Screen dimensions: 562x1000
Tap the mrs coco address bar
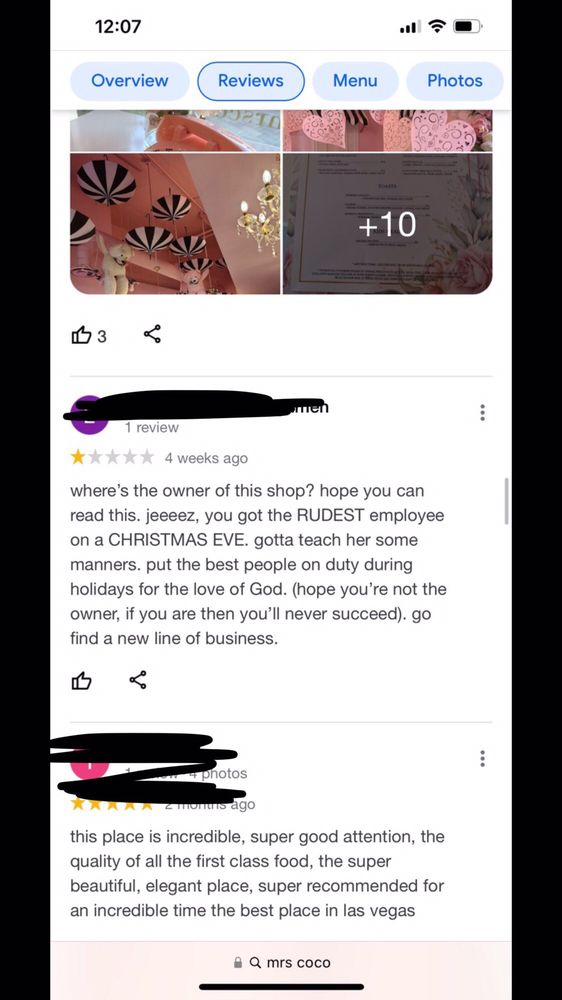281,962
